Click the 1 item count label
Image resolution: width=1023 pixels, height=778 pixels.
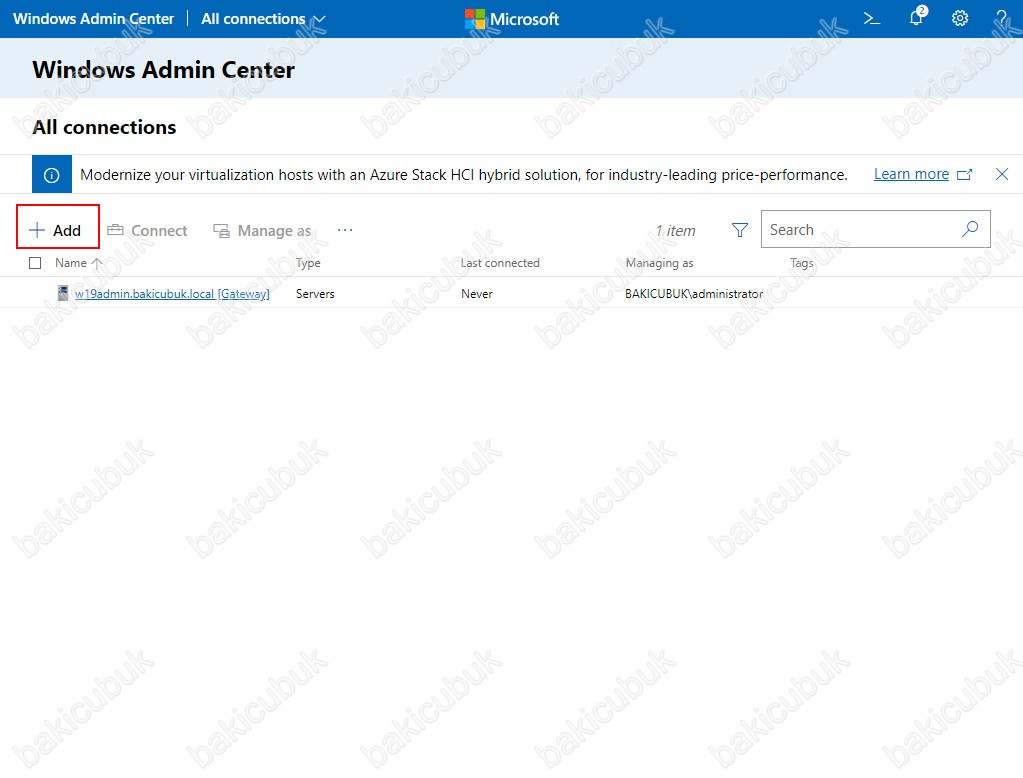coord(675,230)
